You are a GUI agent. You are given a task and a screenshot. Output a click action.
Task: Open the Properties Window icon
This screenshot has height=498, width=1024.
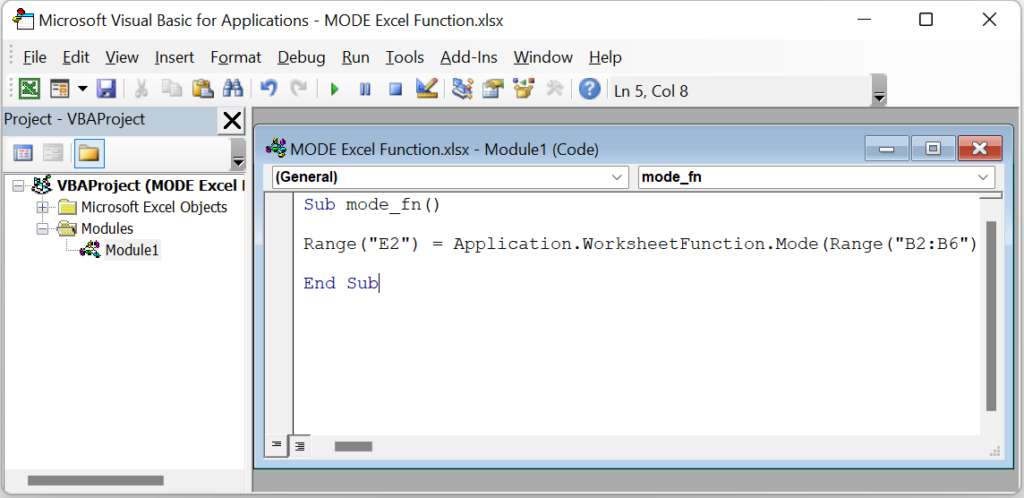[493, 89]
